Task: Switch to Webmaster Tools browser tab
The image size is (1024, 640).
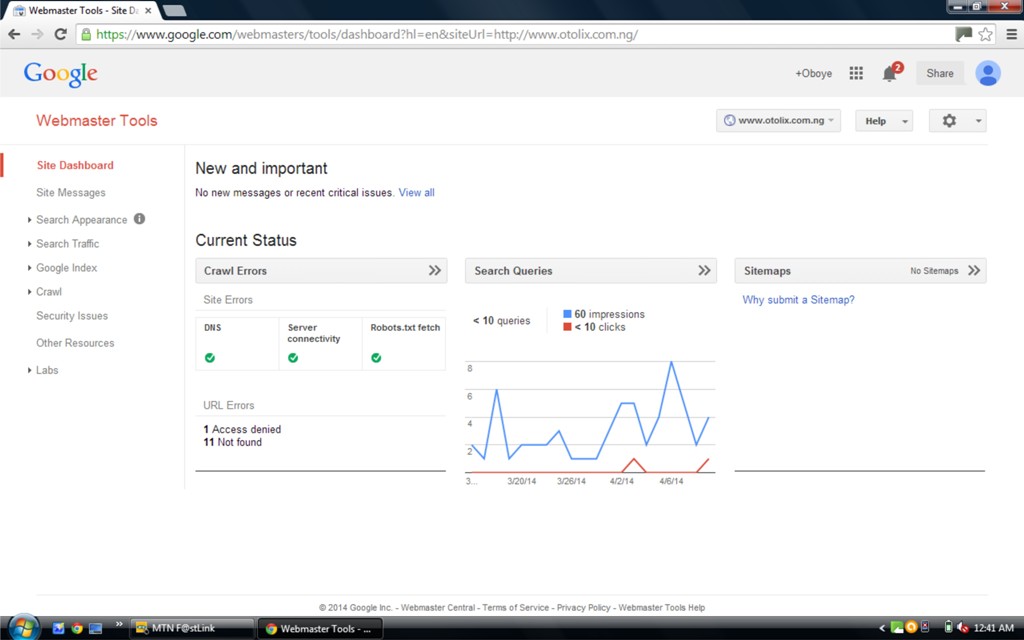Action: pos(82,10)
